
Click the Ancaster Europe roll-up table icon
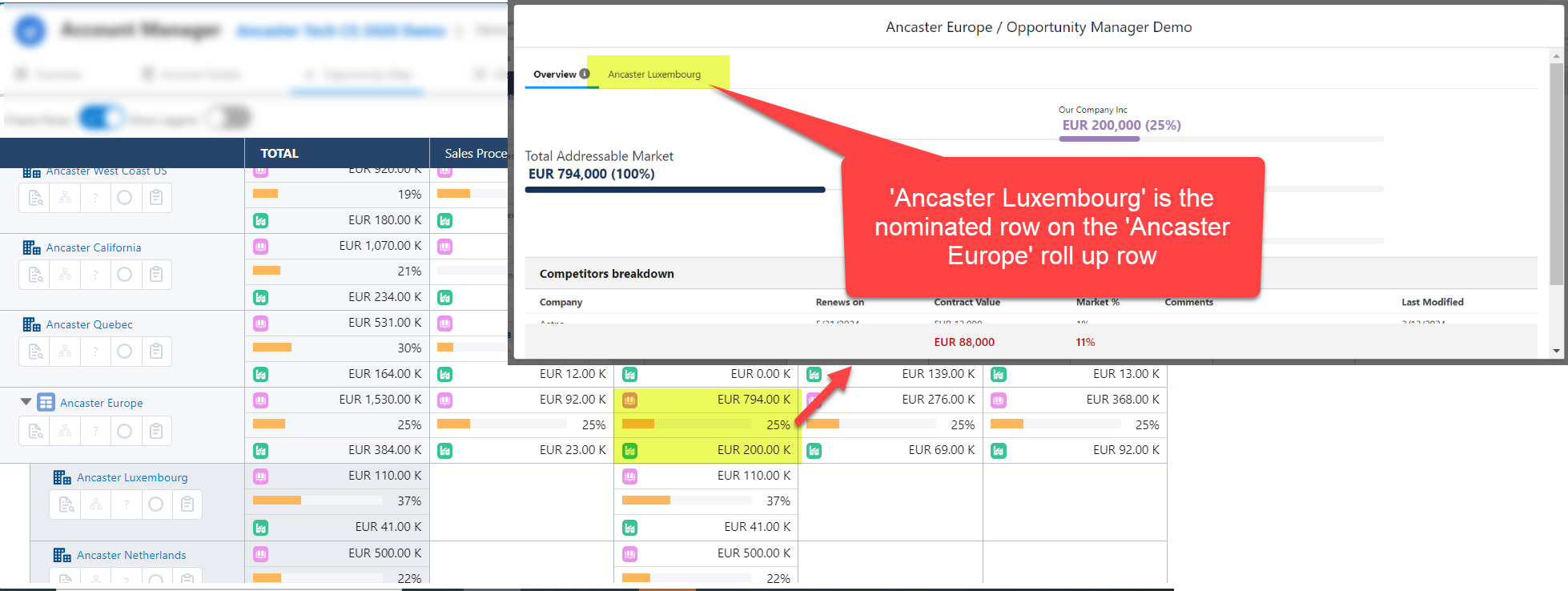pos(46,402)
